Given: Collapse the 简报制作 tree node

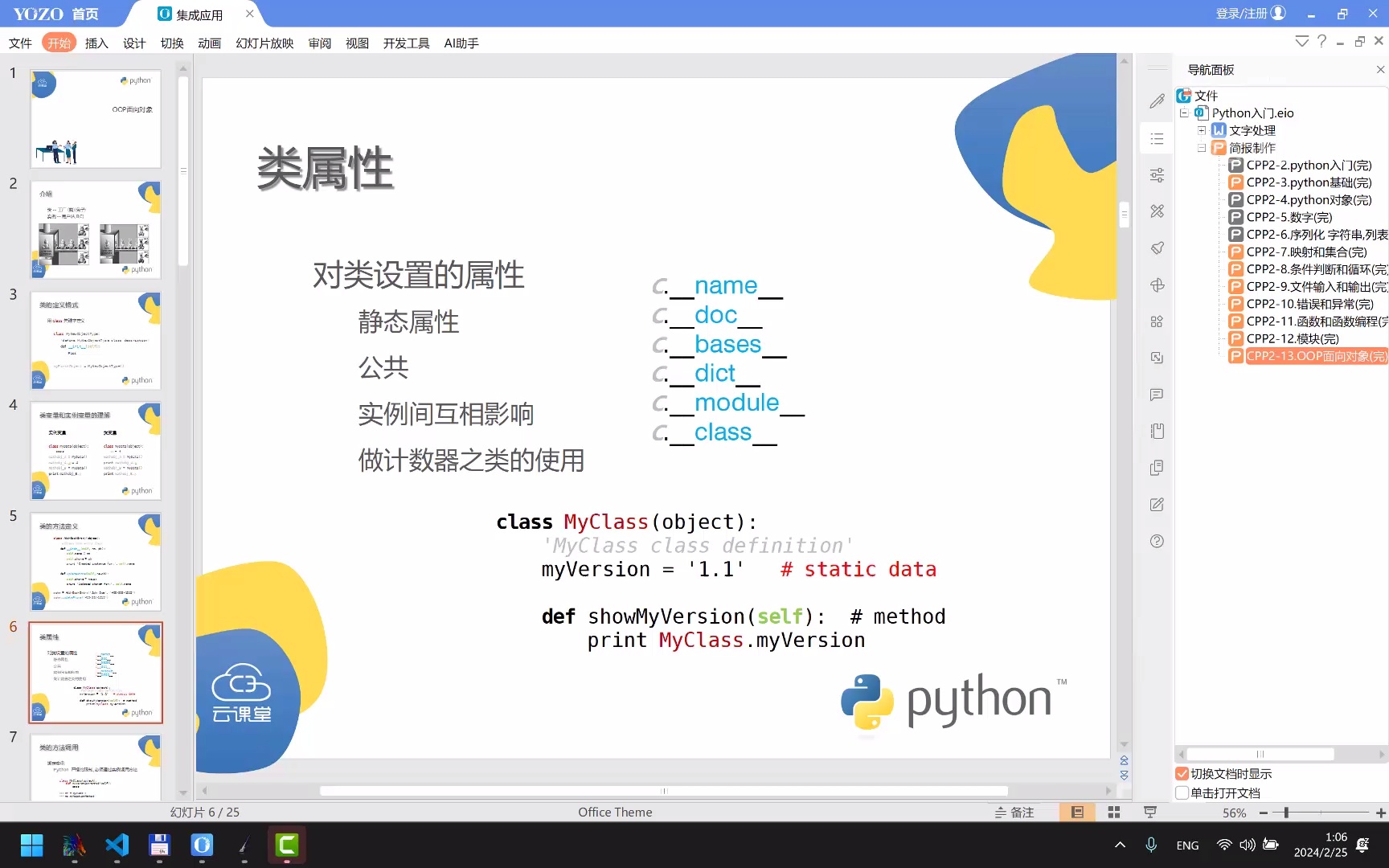Looking at the screenshot, I should 1202,148.
